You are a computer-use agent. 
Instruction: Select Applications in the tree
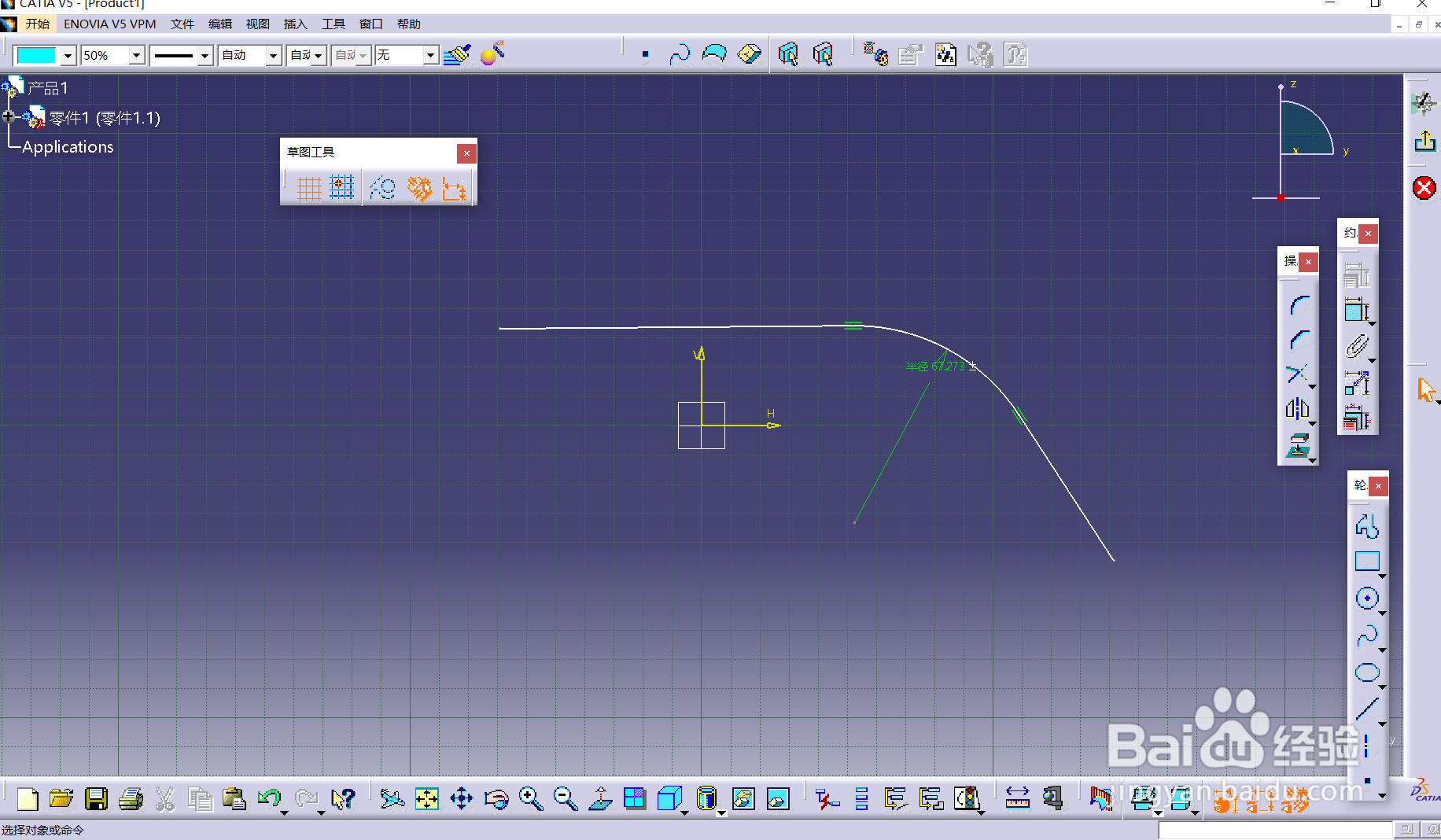pos(68,147)
